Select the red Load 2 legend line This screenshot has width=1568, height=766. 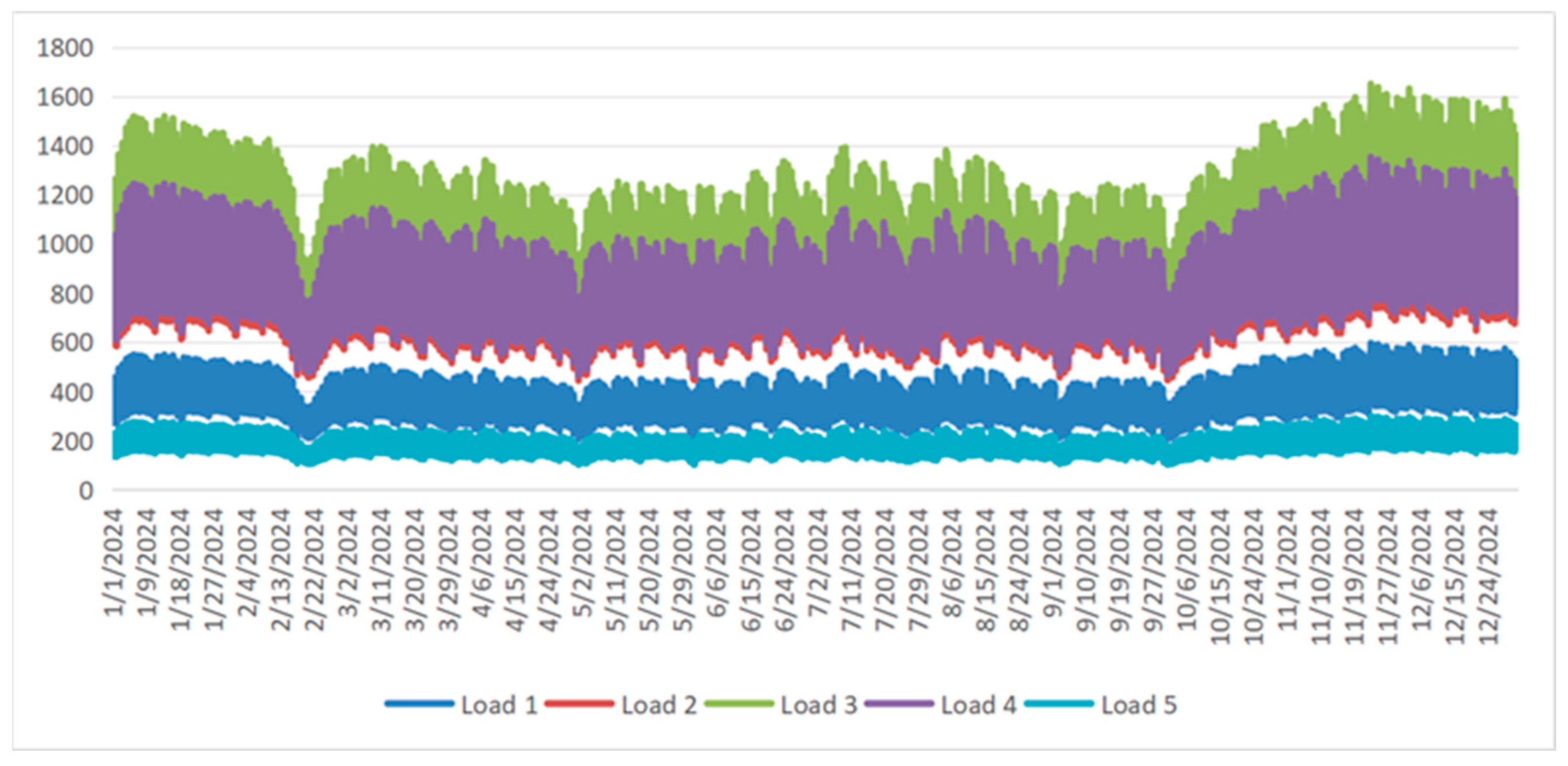click(580, 704)
